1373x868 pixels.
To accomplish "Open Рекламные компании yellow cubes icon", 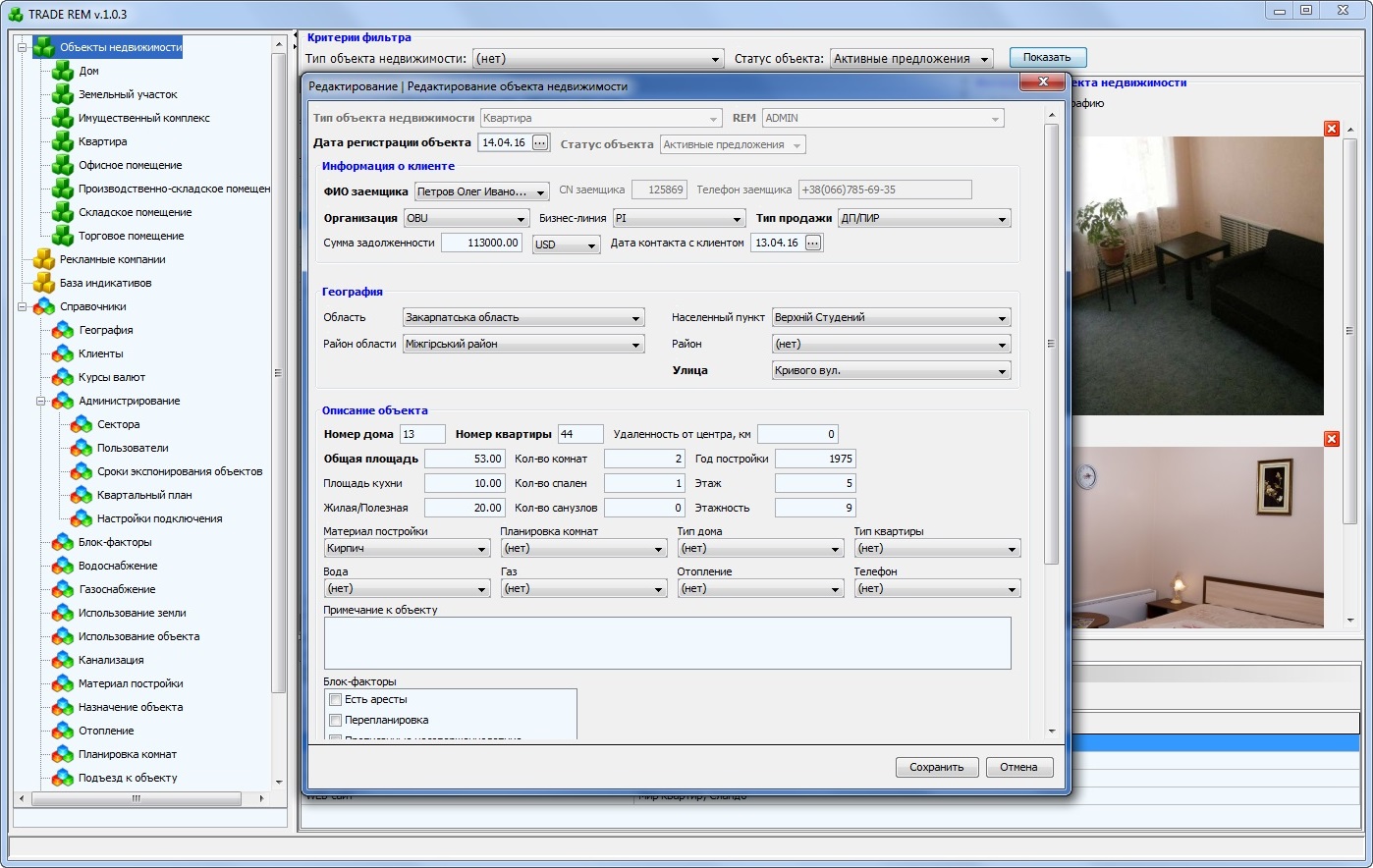I will pos(43,259).
